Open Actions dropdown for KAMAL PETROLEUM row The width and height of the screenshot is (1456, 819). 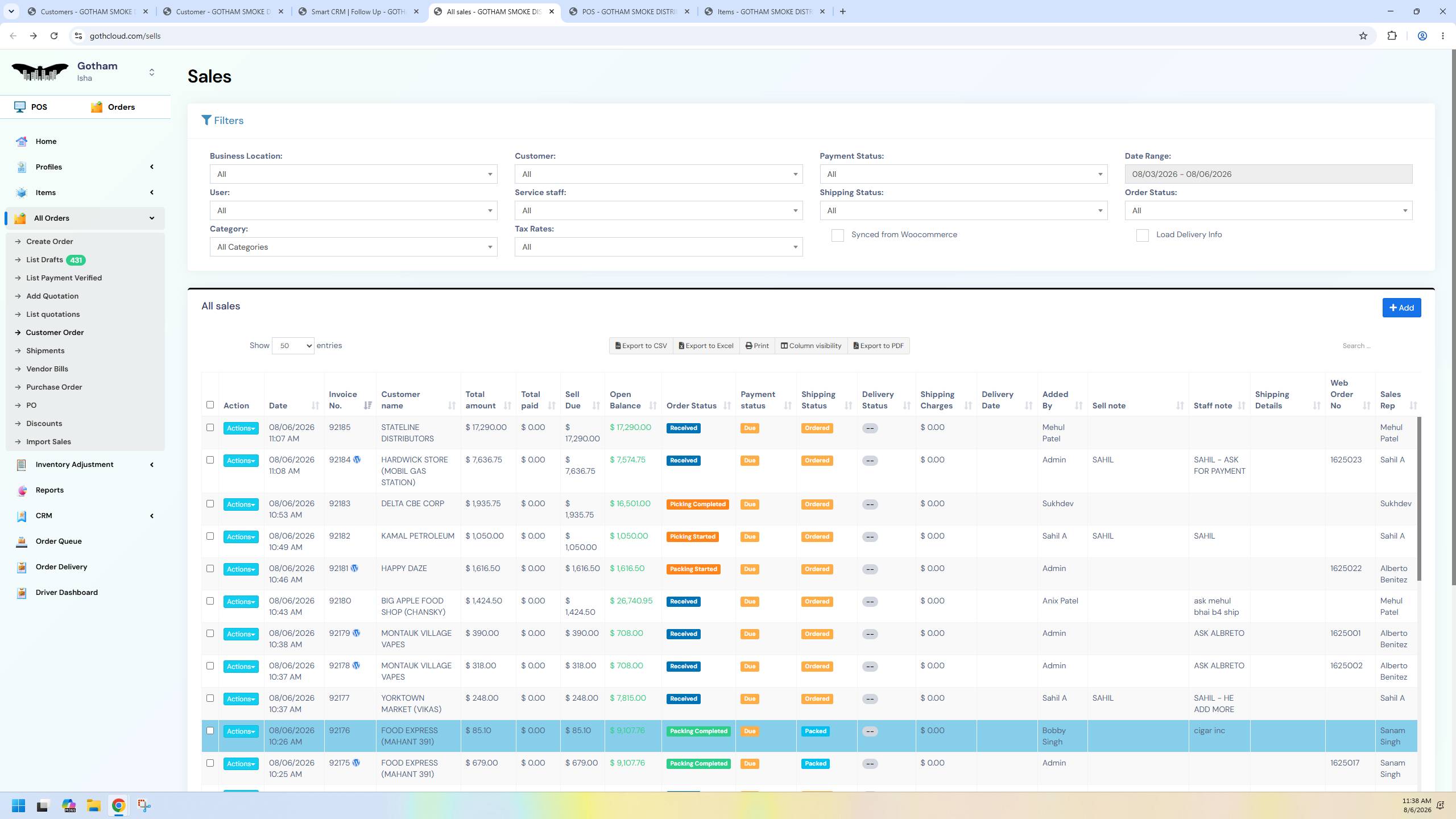241,537
